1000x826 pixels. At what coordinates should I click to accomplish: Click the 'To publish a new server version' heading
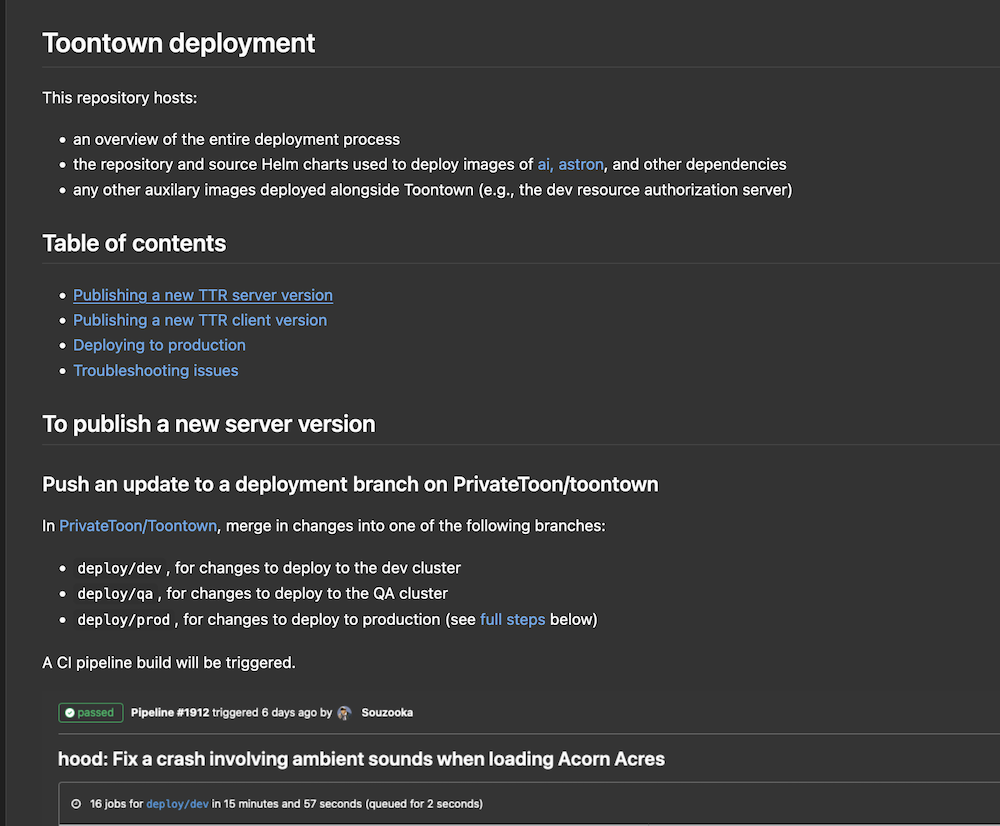[209, 424]
